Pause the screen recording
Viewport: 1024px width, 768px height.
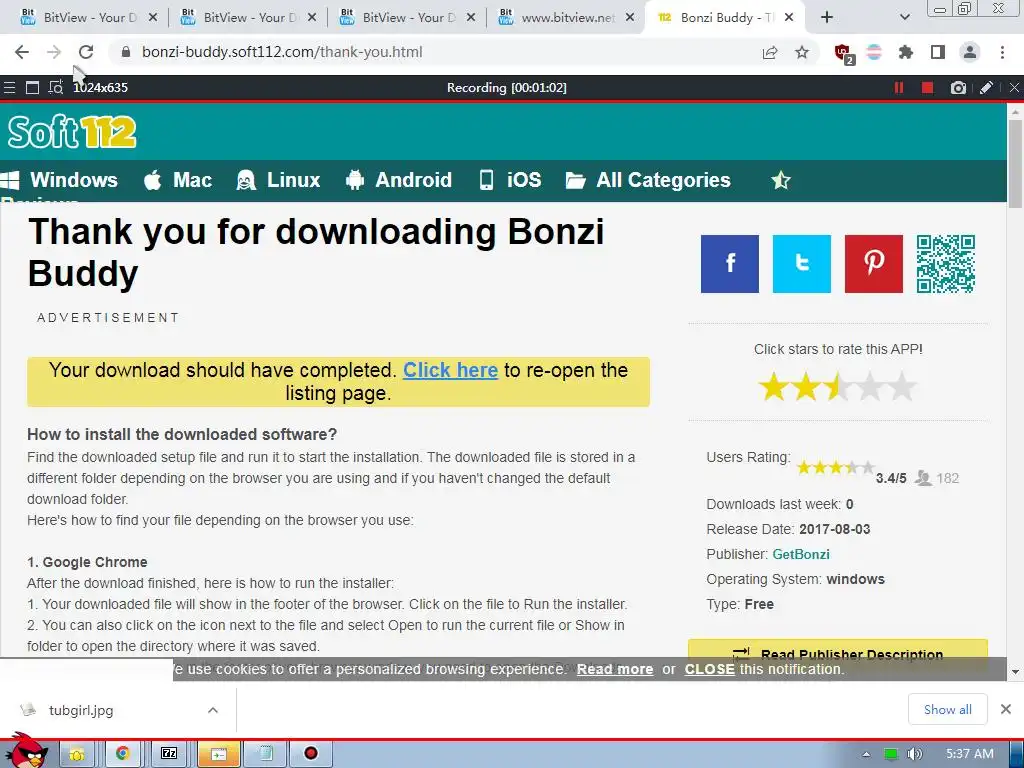pyautogui.click(x=899, y=88)
